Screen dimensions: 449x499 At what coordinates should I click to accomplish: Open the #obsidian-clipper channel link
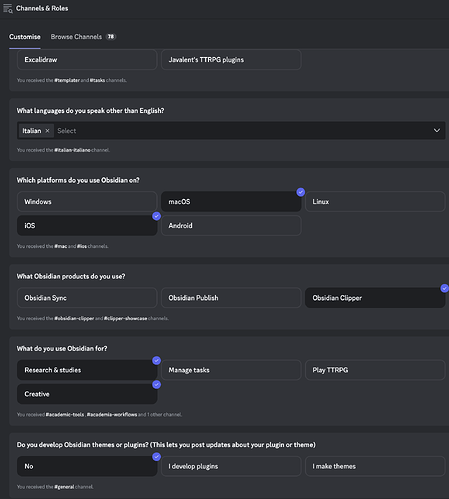pos(74,318)
